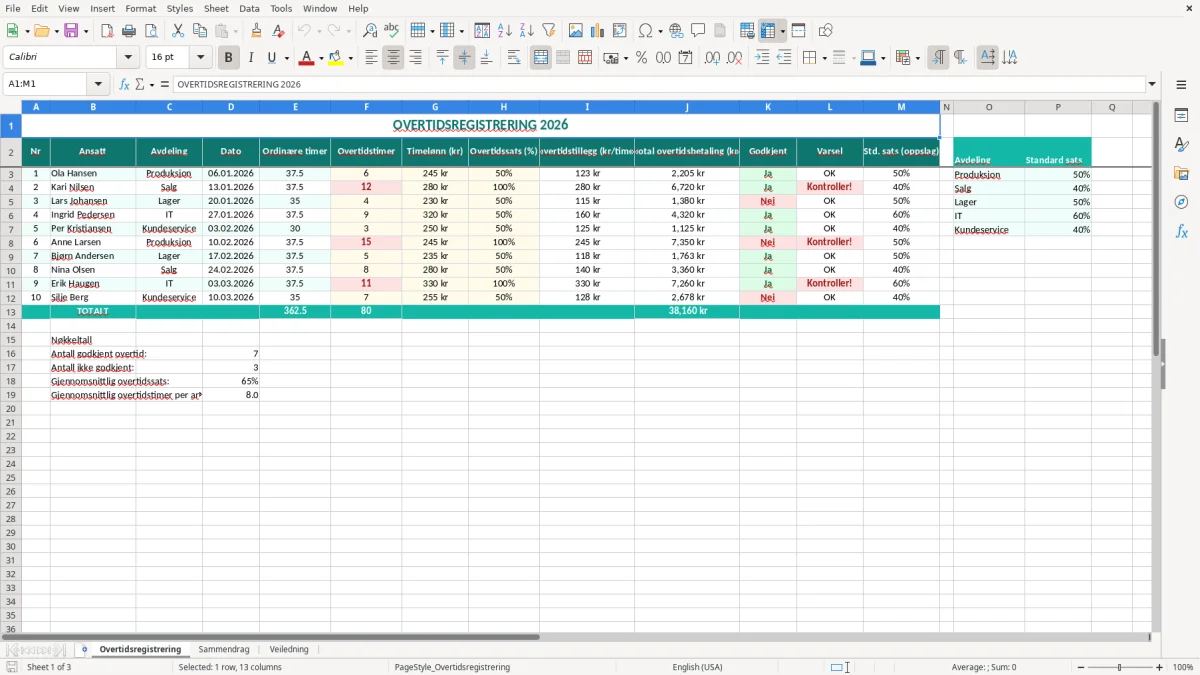Viewport: 1200px width, 675px height.
Task: Open the Sheet menu
Action: click(x=216, y=8)
